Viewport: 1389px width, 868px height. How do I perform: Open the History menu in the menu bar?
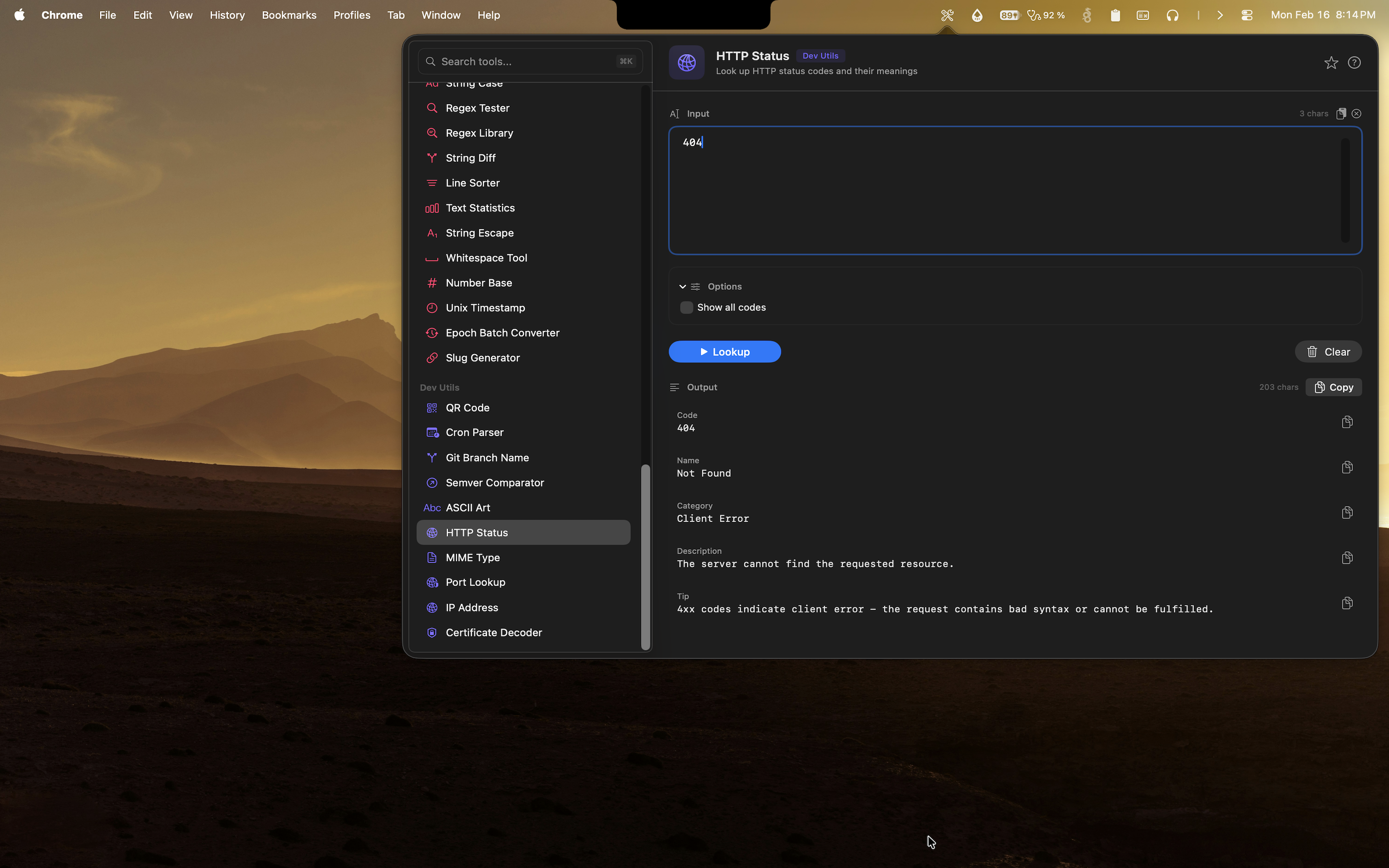coord(227,15)
